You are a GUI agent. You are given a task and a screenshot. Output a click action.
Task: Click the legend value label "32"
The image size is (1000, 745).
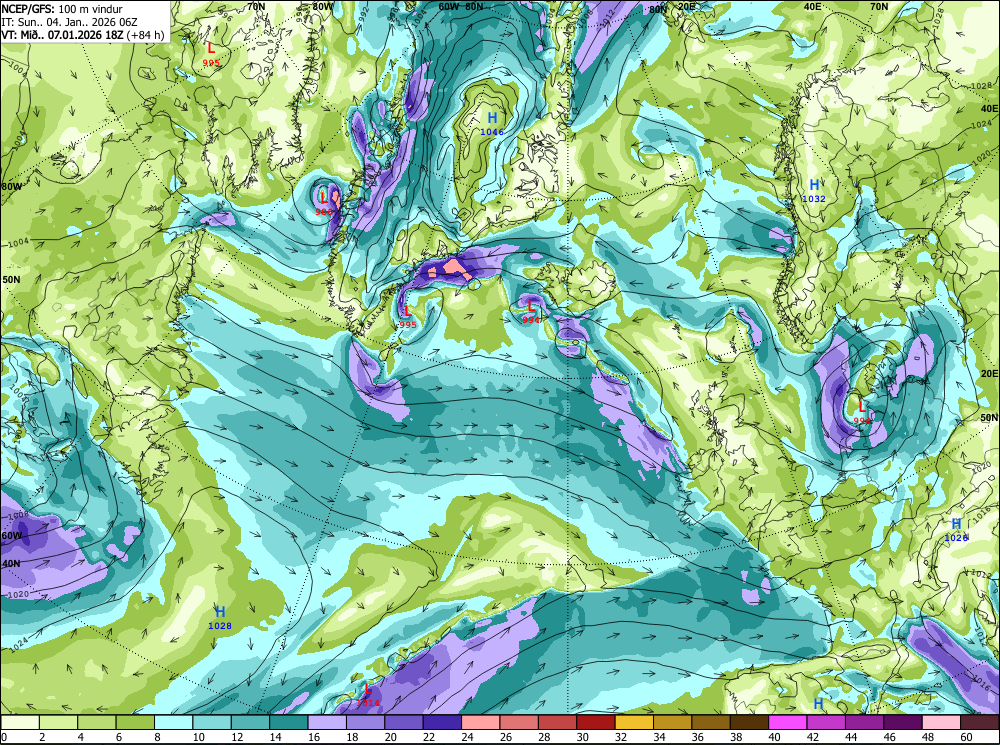pyautogui.click(x=621, y=737)
